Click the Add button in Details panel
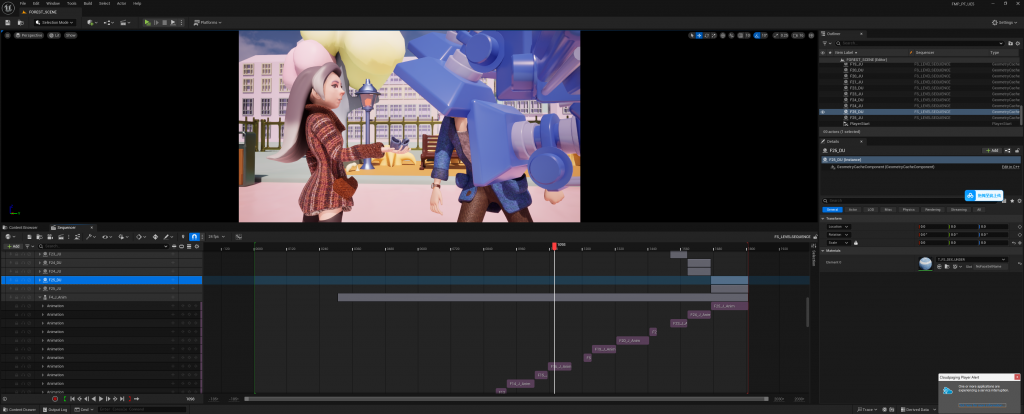Viewport: 1024px width, 414px height. (x=993, y=150)
